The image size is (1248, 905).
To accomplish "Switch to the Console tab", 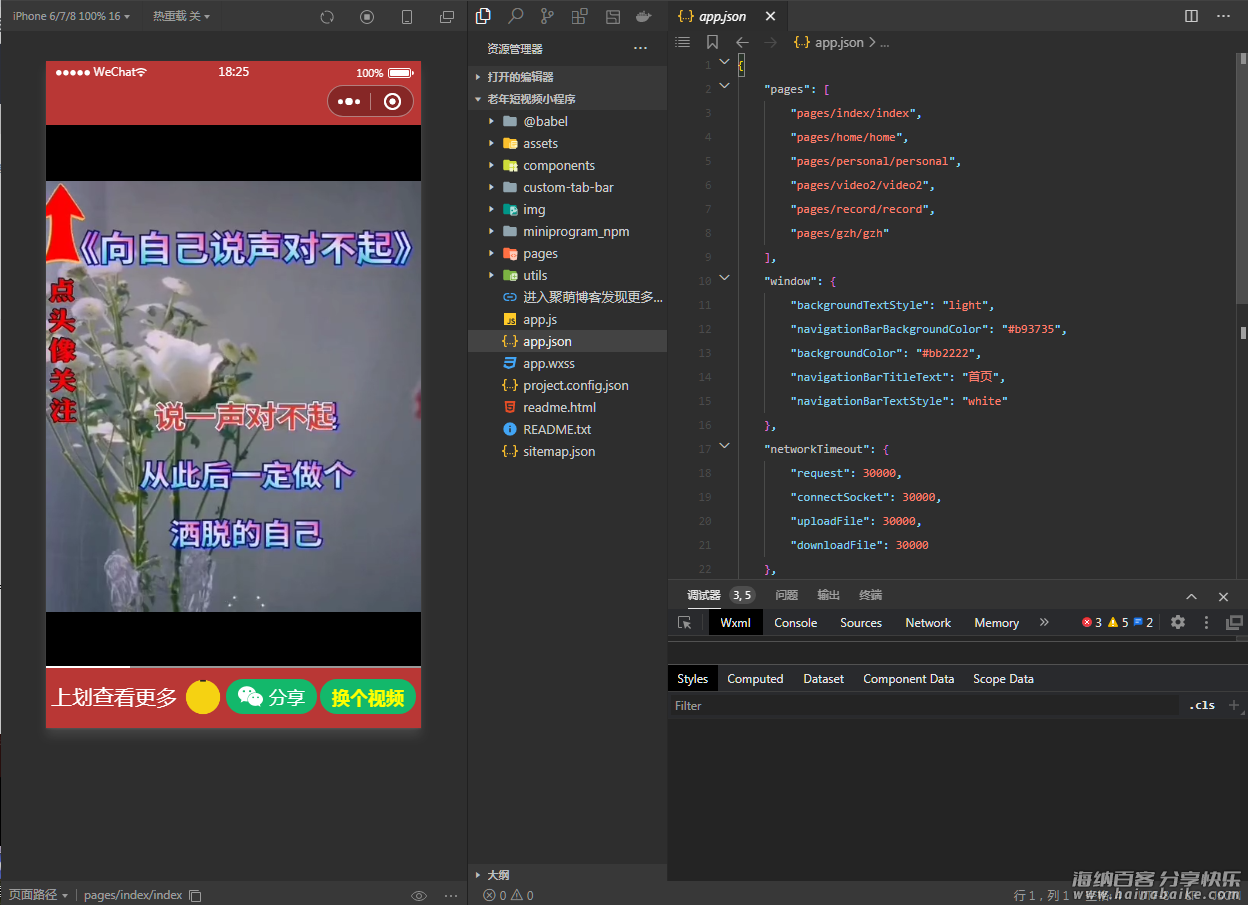I will pyautogui.click(x=795, y=622).
